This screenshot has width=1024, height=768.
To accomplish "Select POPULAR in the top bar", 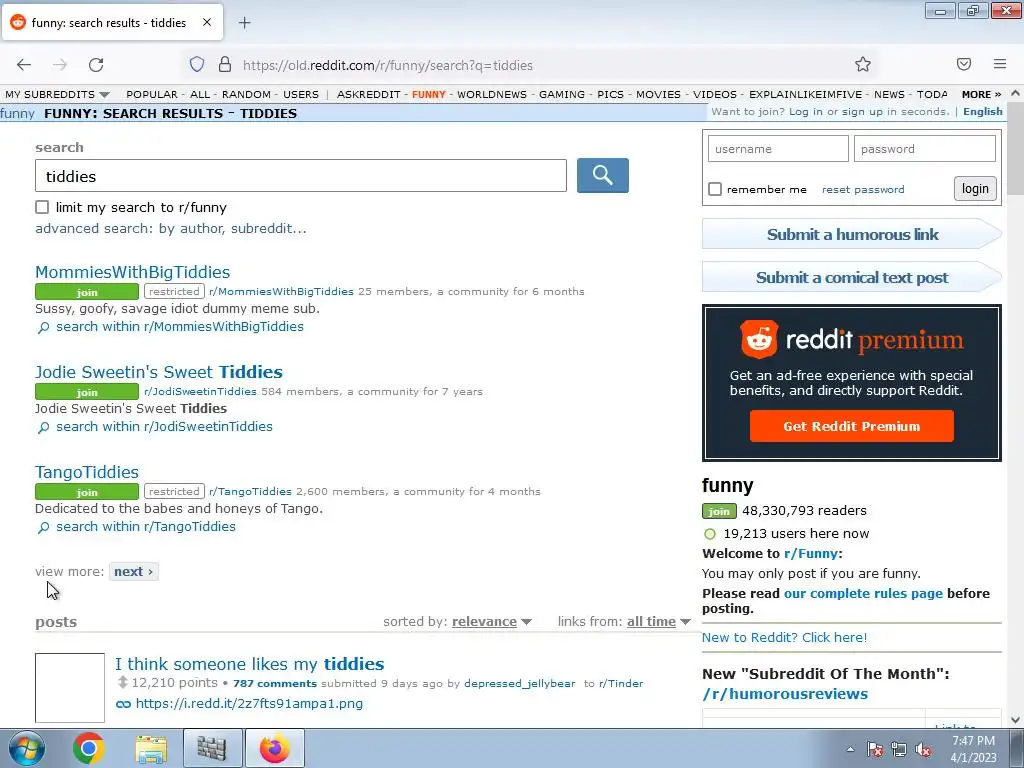I will (x=152, y=95).
